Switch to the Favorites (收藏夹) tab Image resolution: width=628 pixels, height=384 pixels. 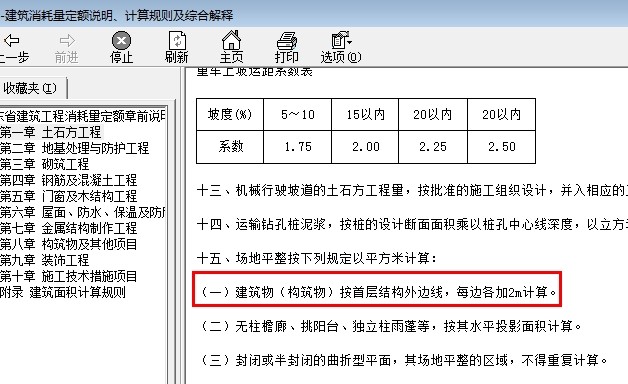30,88
